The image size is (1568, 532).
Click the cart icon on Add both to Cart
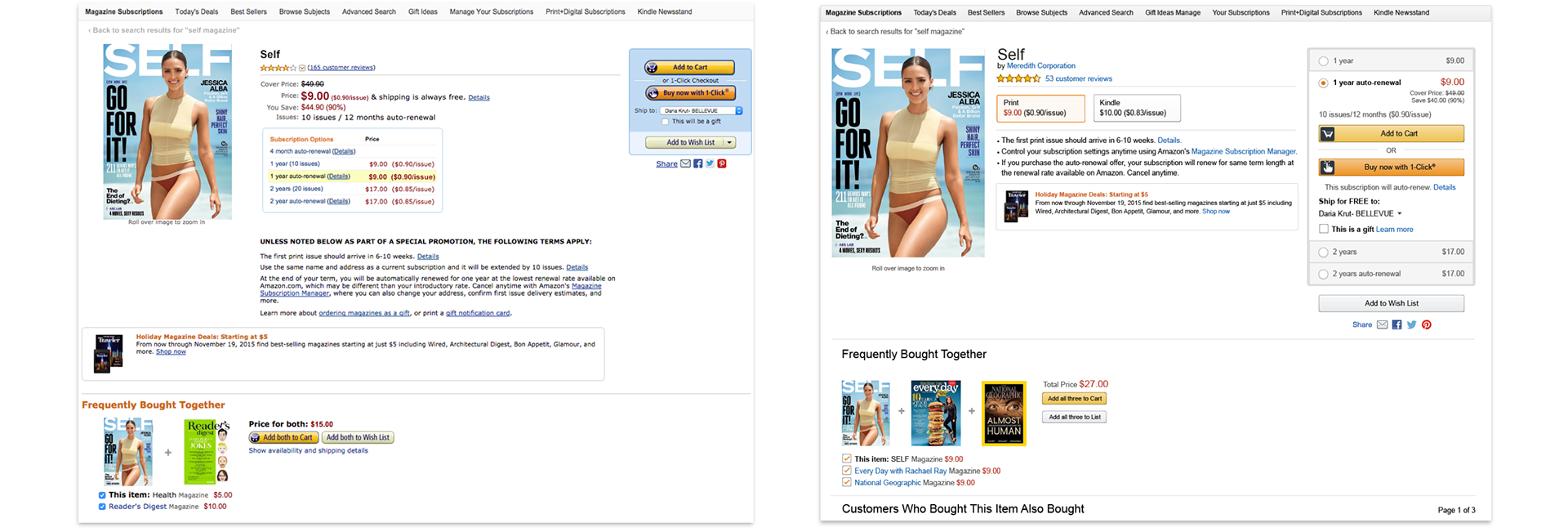(256, 438)
